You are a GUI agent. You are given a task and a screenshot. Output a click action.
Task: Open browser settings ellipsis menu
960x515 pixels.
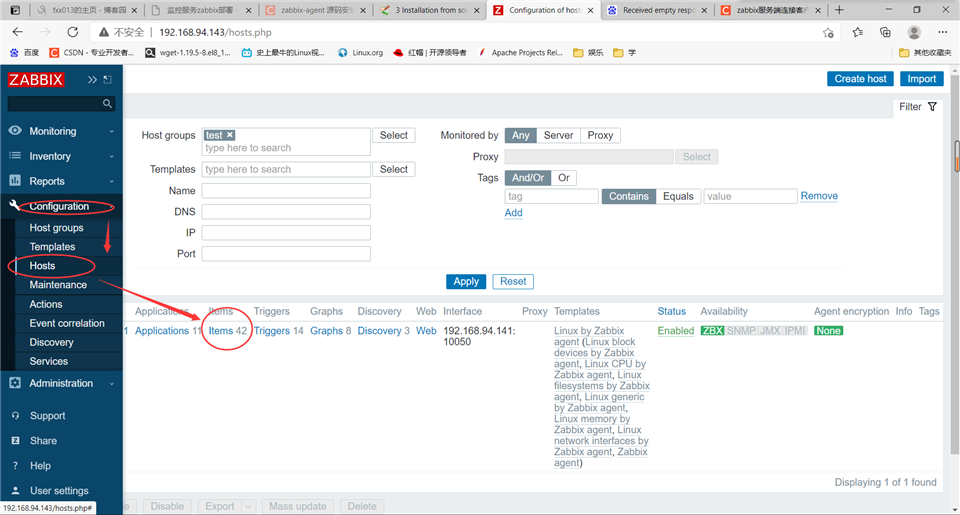(942, 32)
